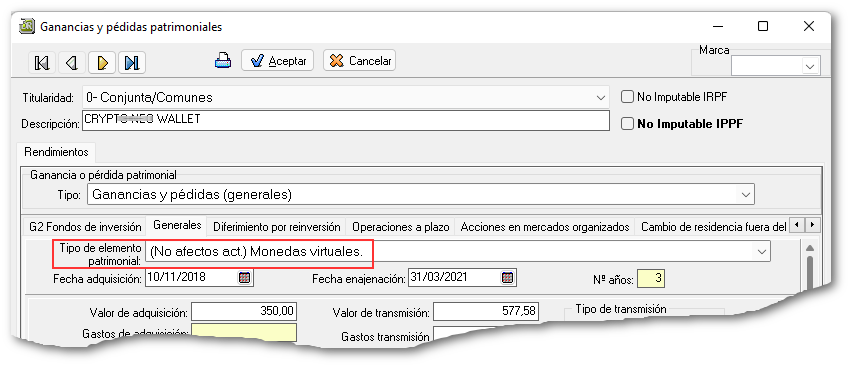Click Cancelar button

click(359, 61)
